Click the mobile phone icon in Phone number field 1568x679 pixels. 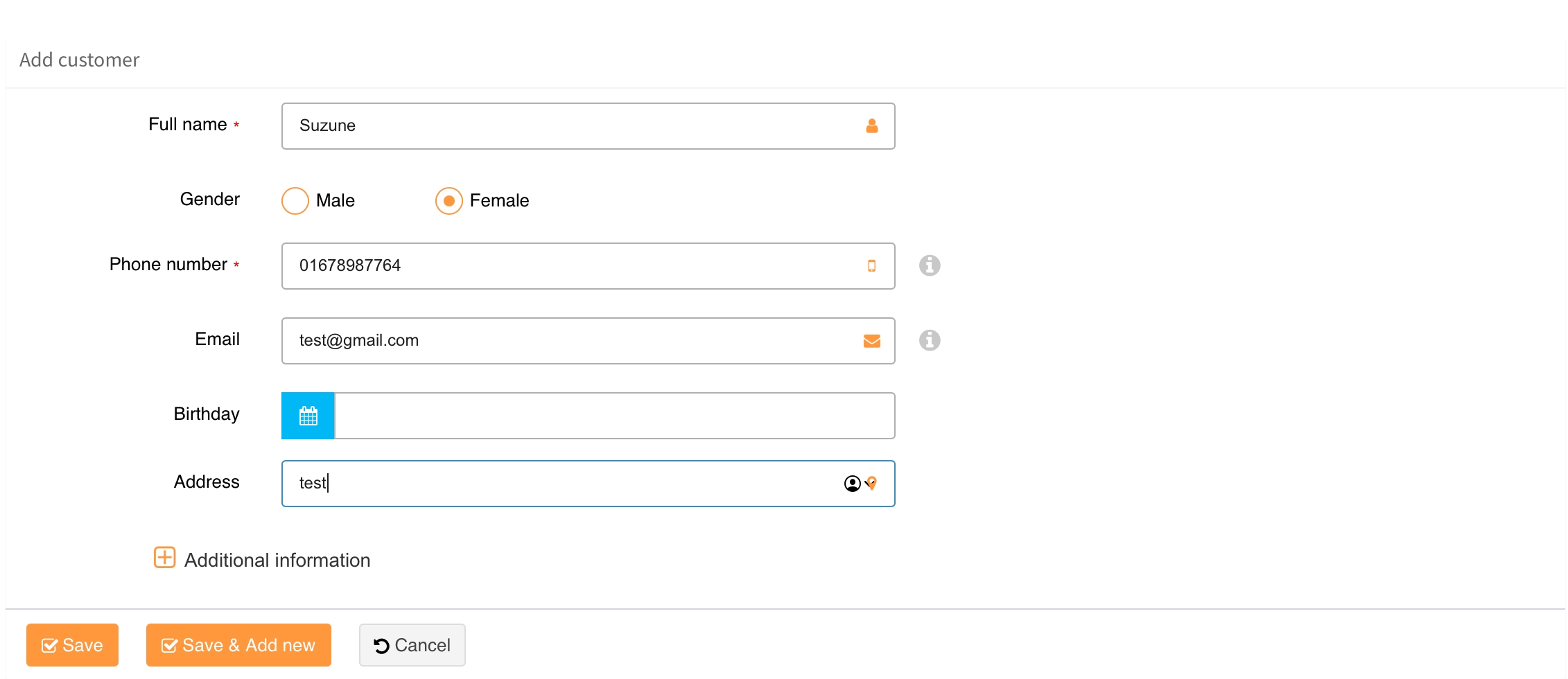pyautogui.click(x=871, y=266)
